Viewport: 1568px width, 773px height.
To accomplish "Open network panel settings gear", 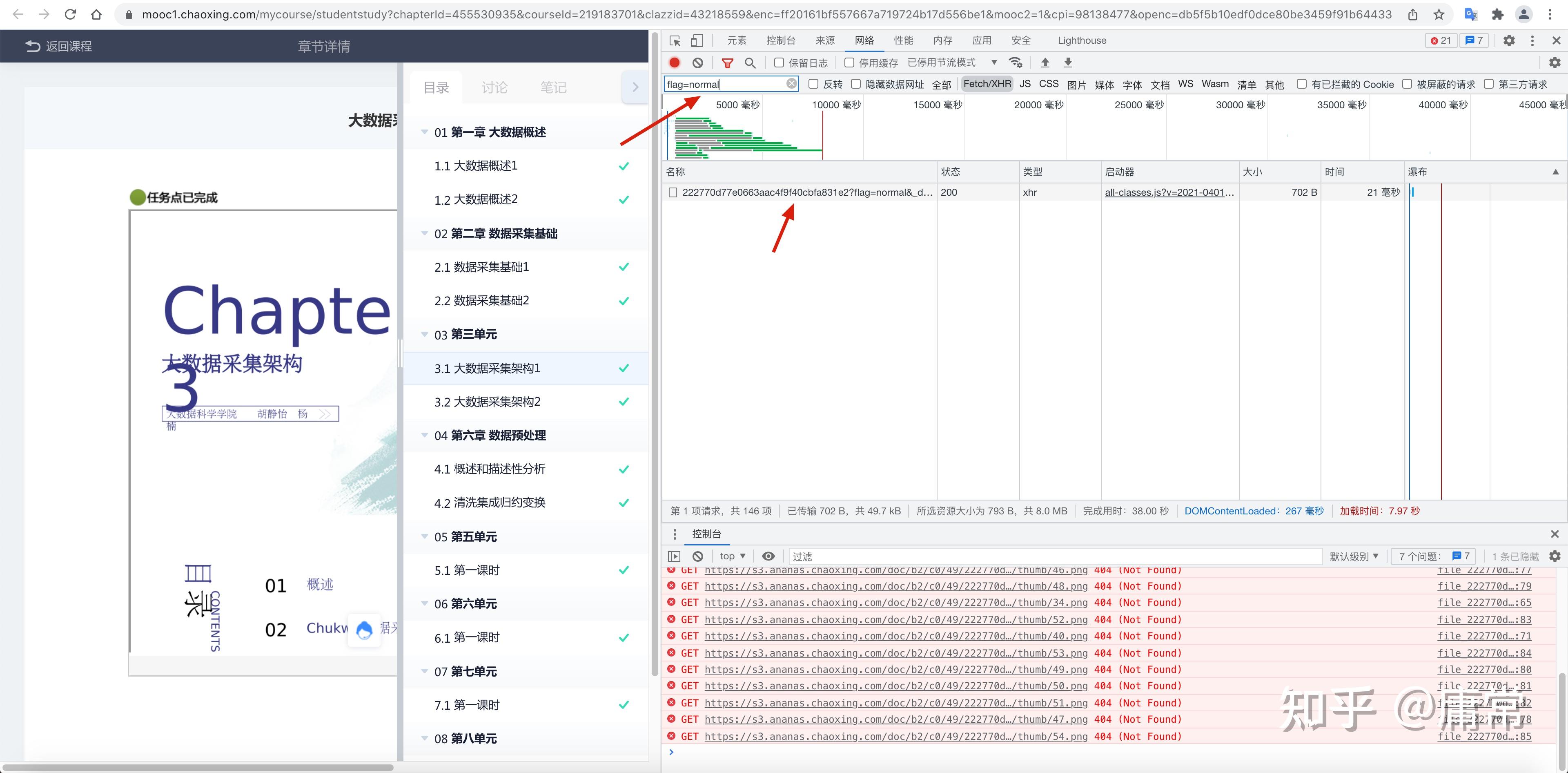I will click(x=1555, y=63).
